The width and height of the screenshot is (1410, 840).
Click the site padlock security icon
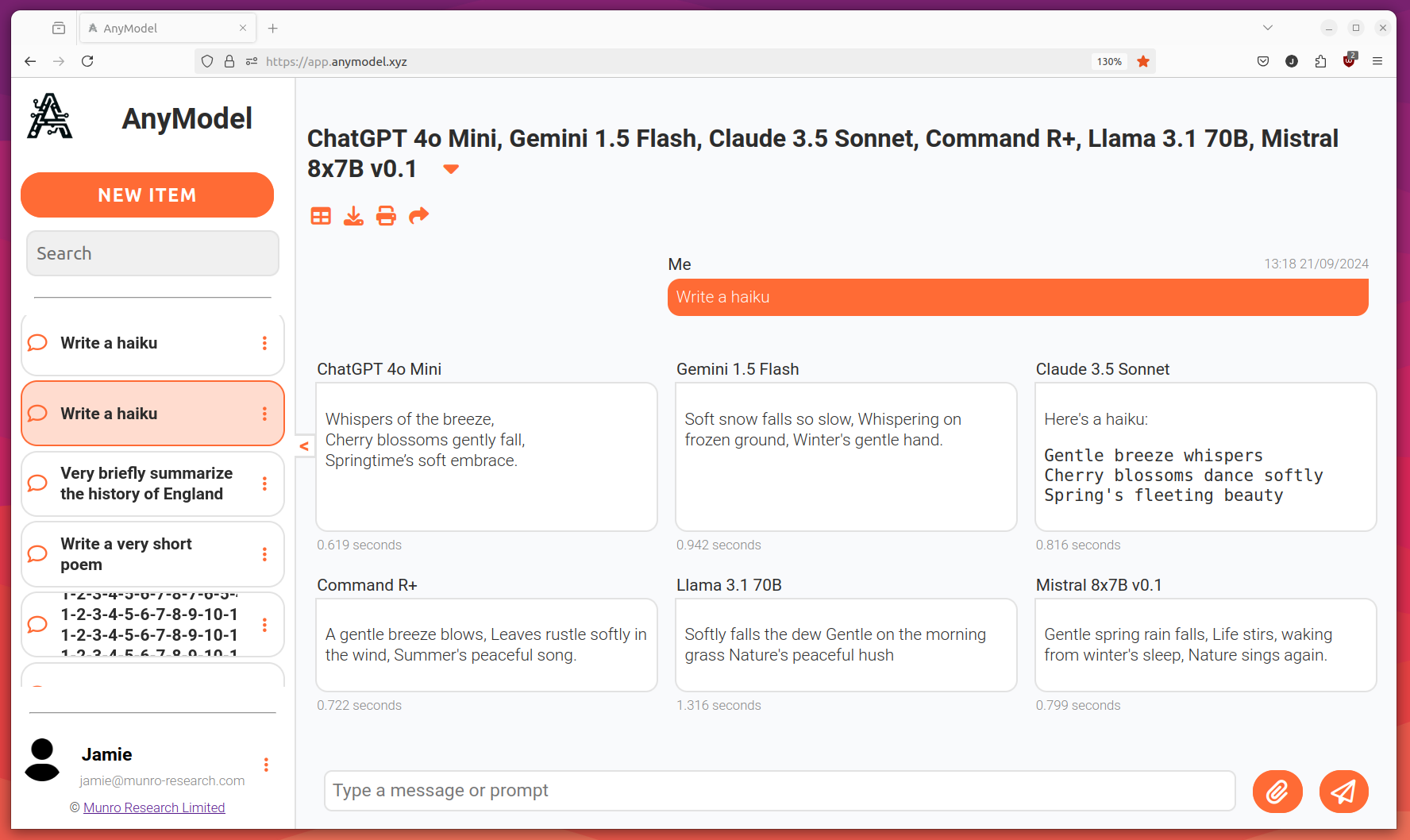(x=229, y=61)
